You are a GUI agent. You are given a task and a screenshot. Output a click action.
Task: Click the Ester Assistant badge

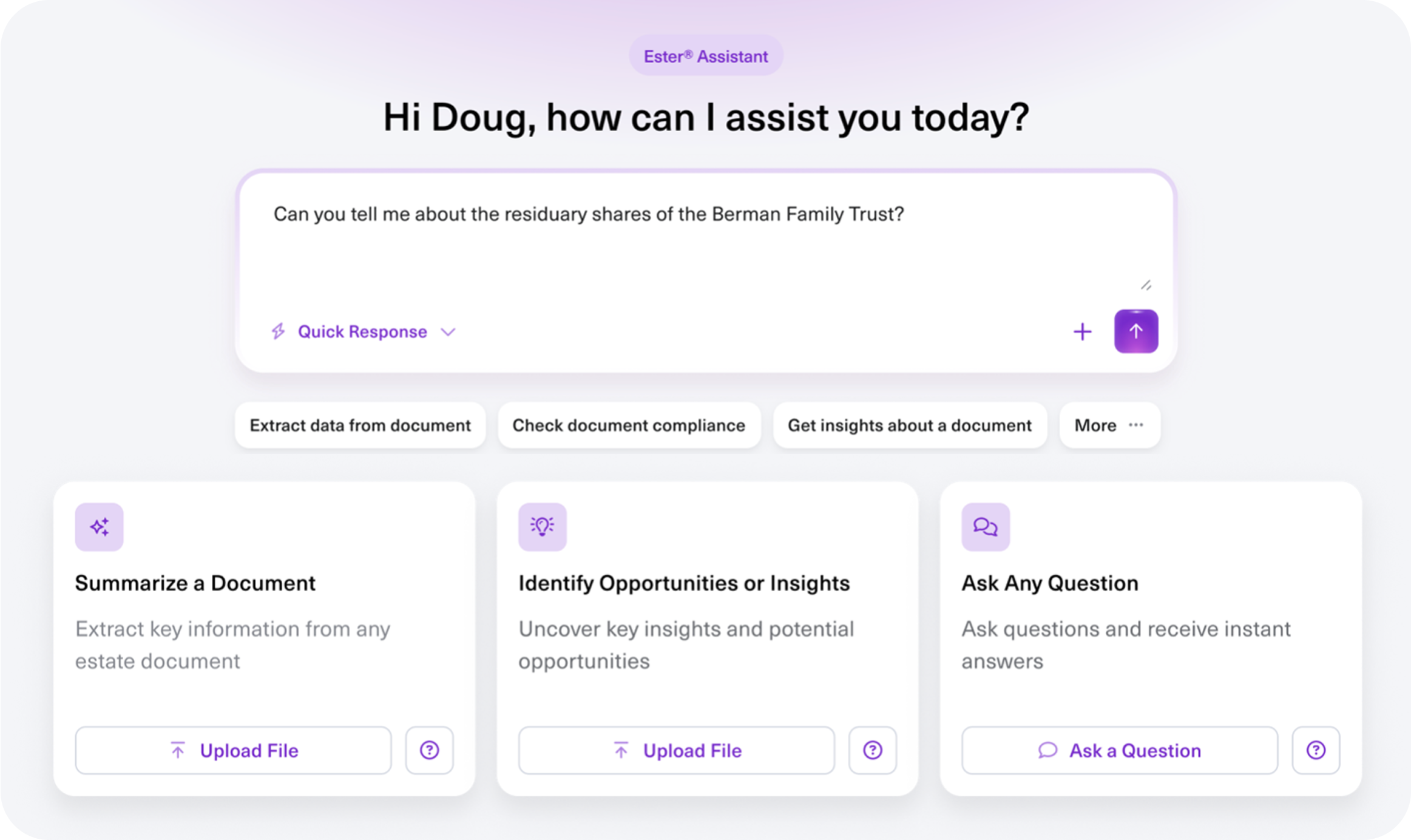click(705, 56)
